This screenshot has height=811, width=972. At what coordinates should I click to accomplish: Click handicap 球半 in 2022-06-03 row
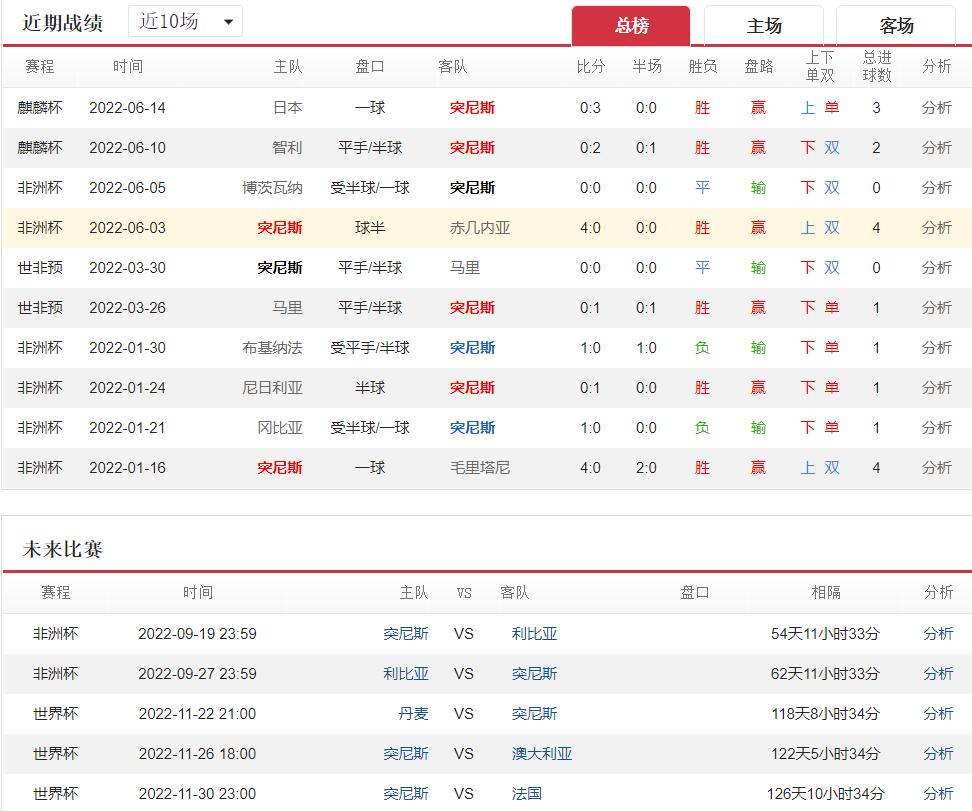(x=370, y=228)
